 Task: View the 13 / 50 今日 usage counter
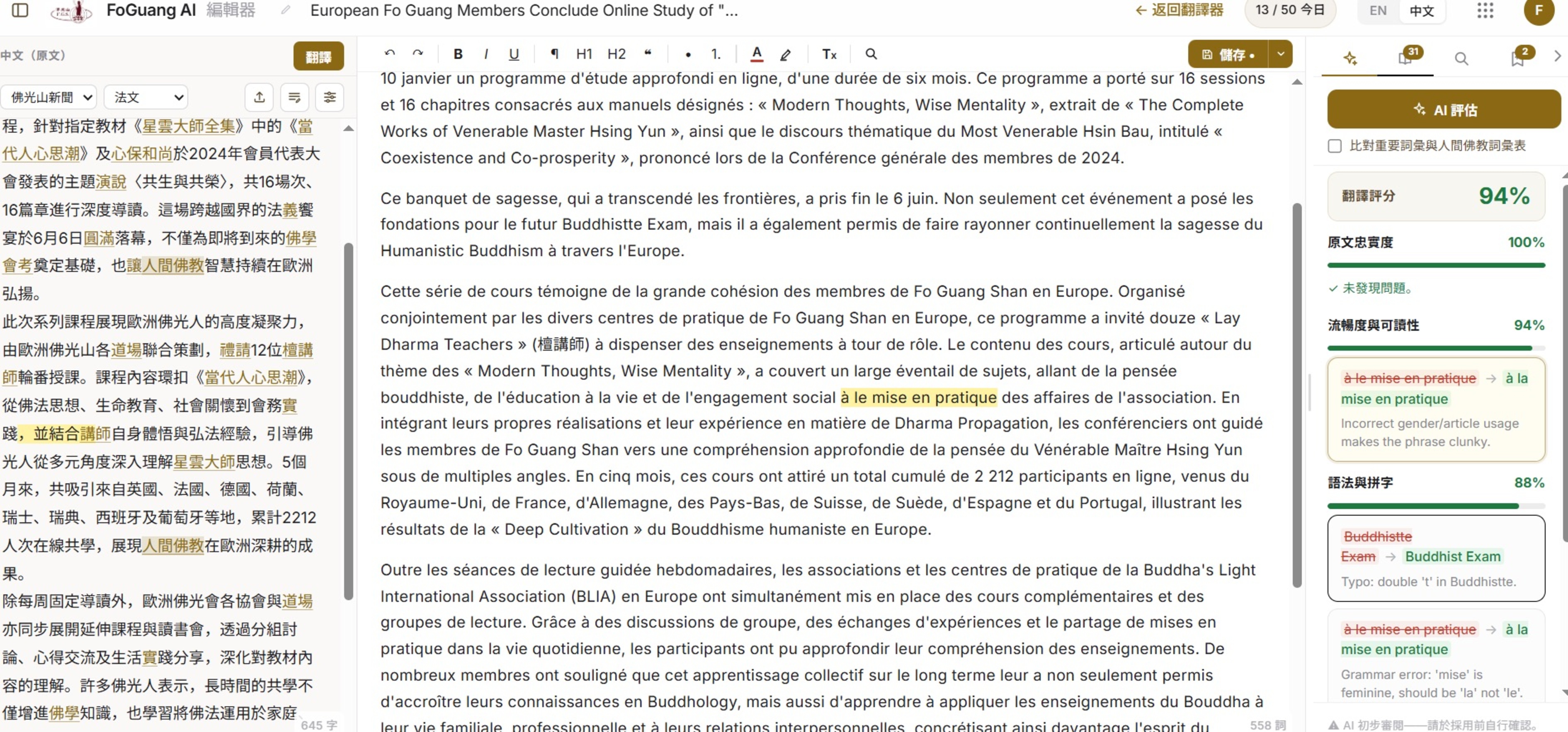(x=1290, y=10)
